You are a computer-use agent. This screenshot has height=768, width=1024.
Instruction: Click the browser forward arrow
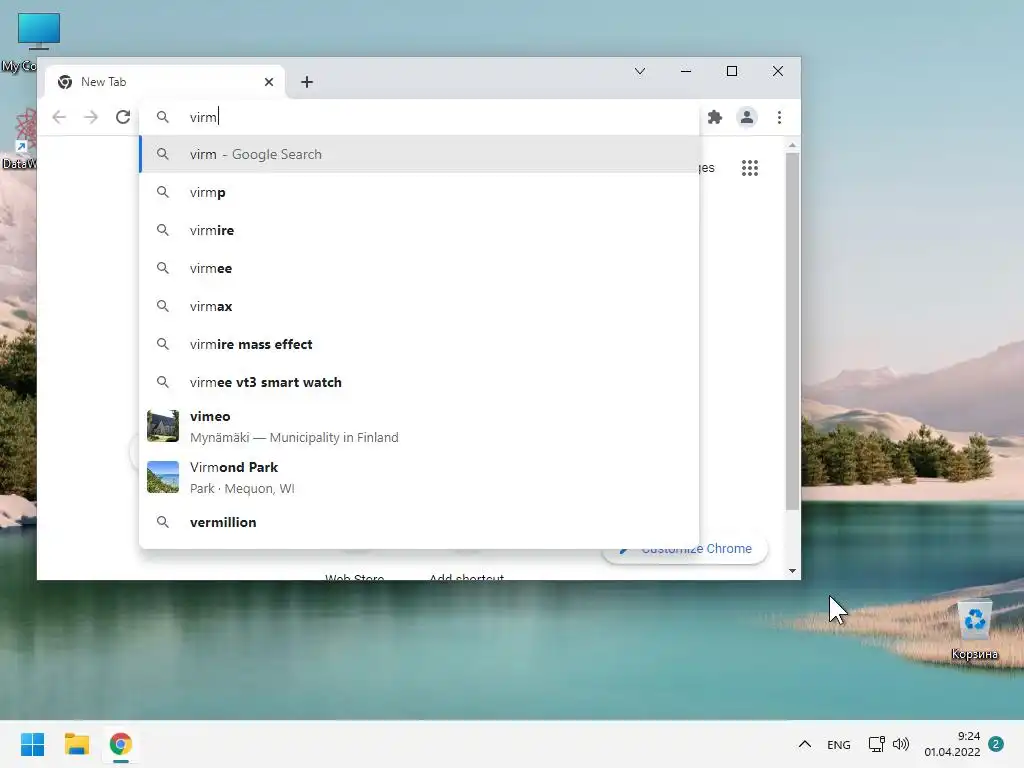91,117
